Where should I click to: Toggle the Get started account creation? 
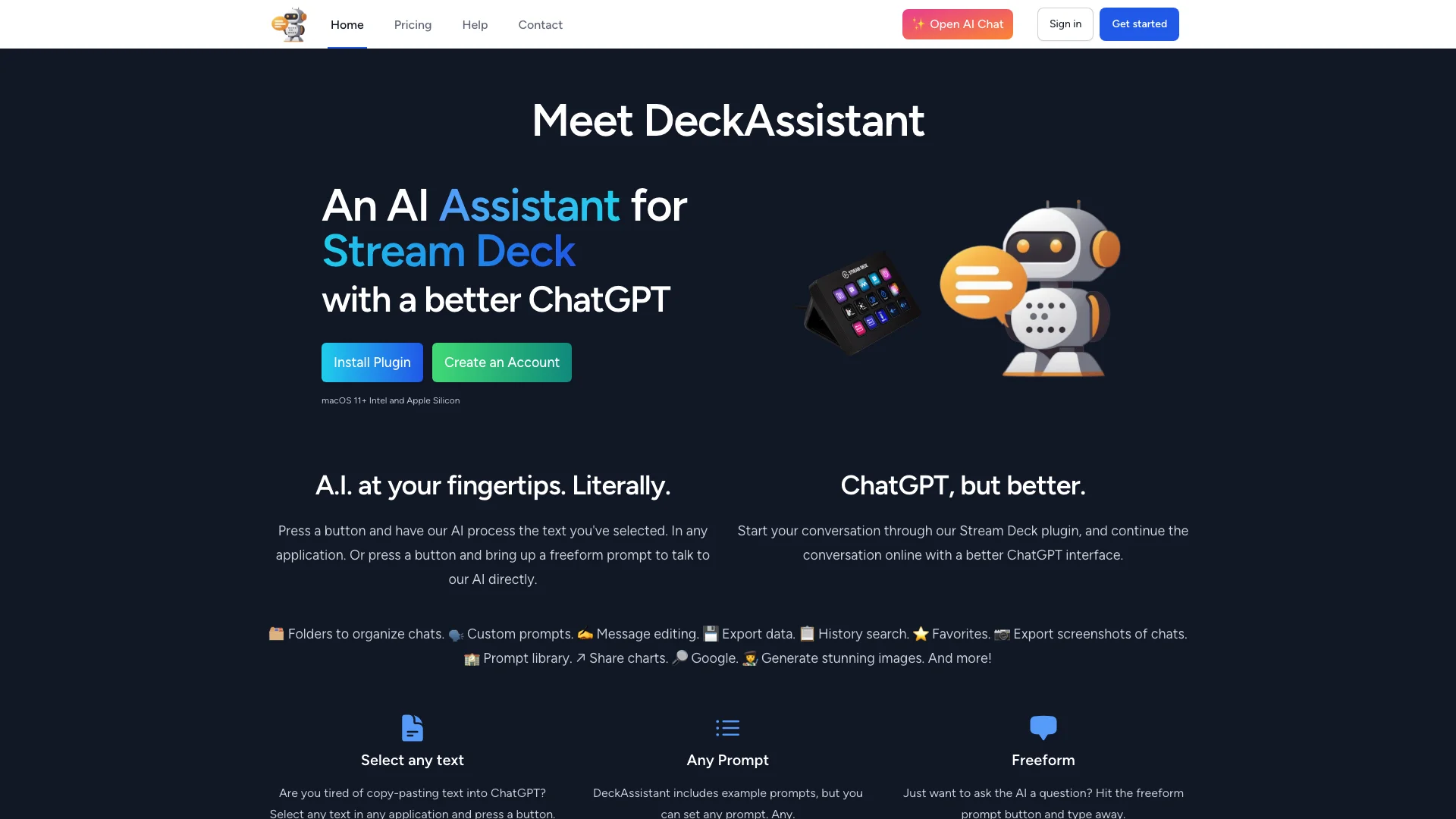point(1138,24)
